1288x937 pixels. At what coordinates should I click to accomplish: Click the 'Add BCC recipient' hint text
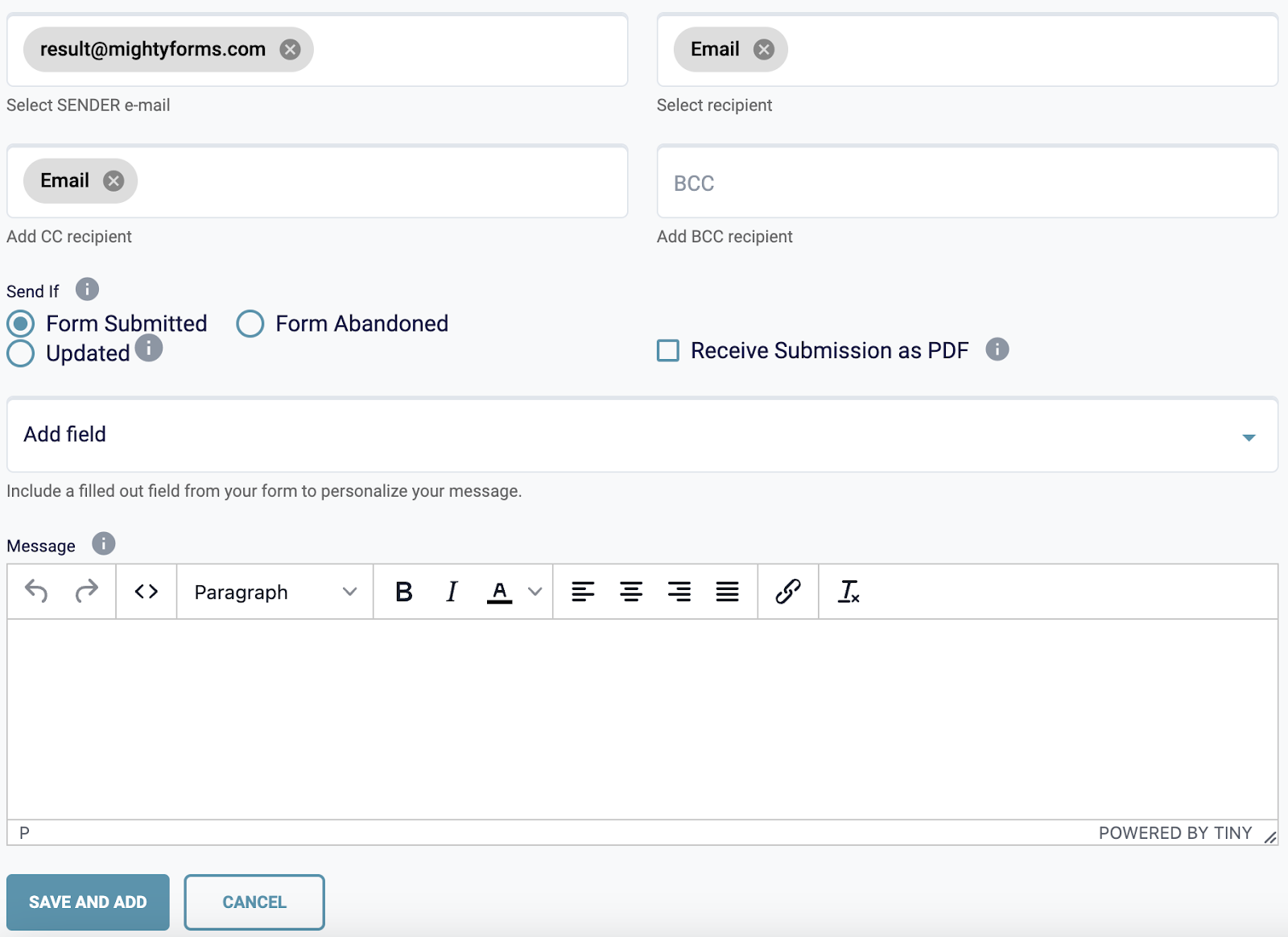[724, 237]
